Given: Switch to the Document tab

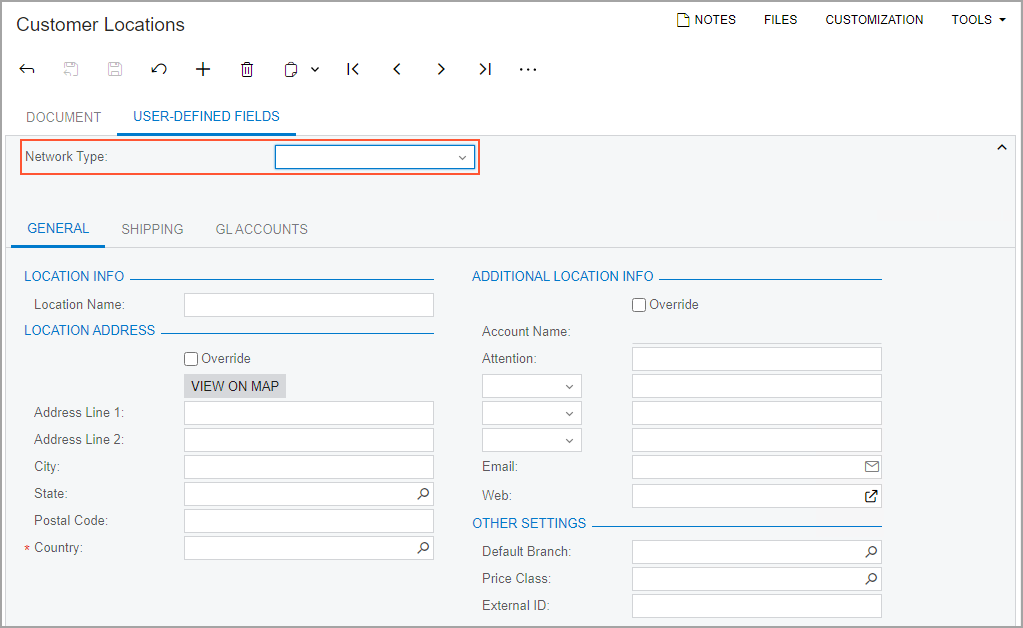Looking at the screenshot, I should (64, 117).
